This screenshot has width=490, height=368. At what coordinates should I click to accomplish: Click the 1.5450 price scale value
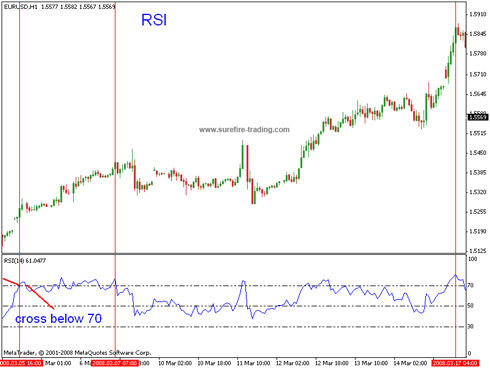click(478, 153)
